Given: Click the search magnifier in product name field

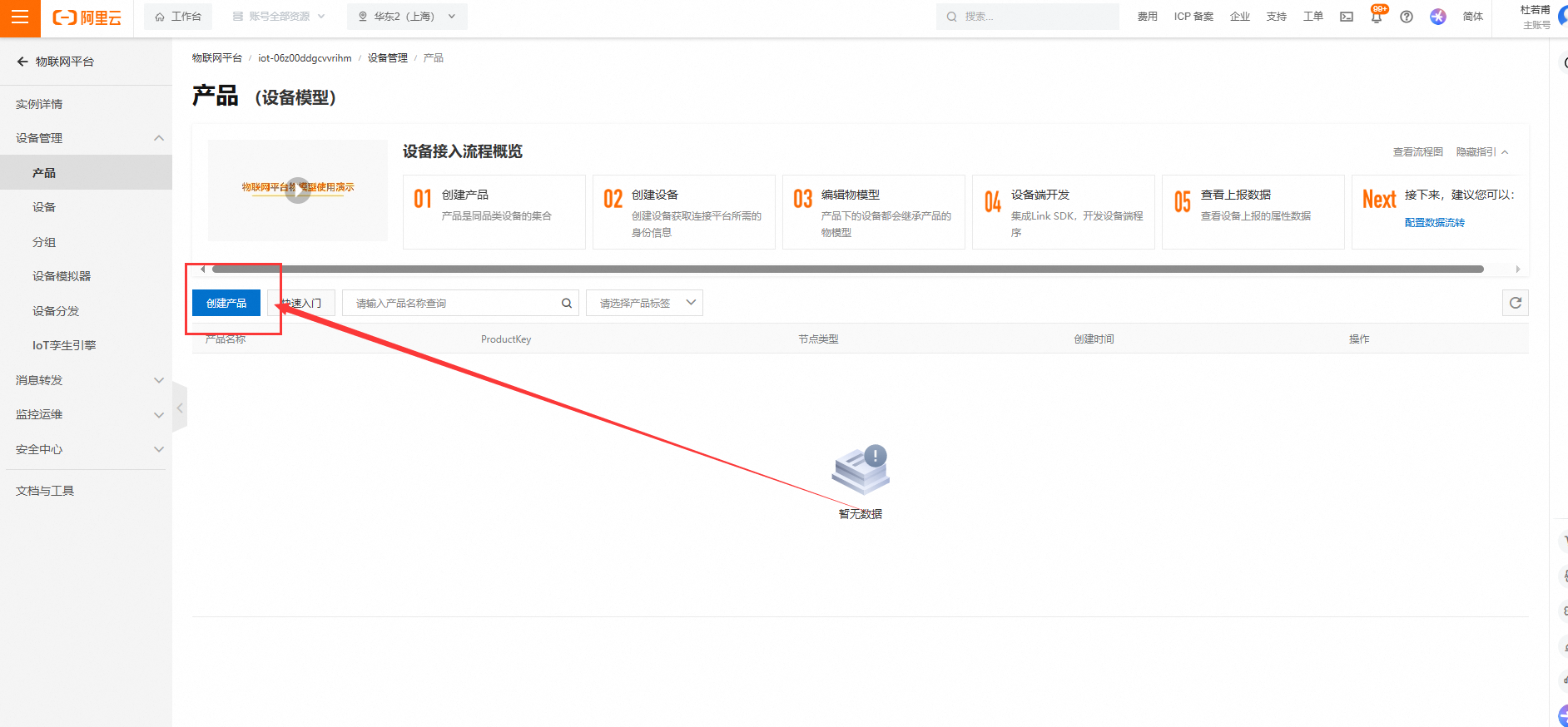Looking at the screenshot, I should (x=567, y=303).
